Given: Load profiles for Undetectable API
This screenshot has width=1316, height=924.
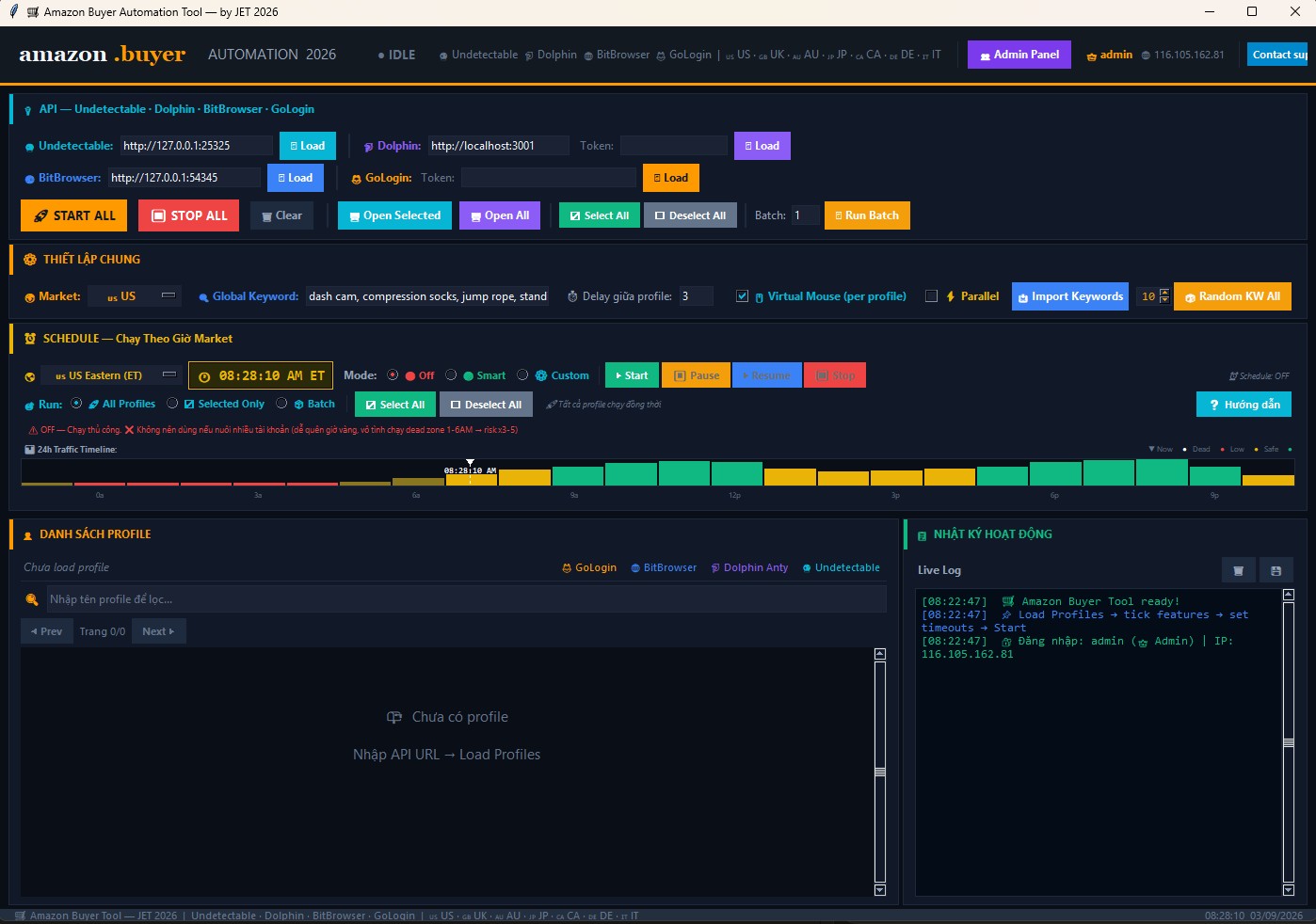Looking at the screenshot, I should coord(308,146).
